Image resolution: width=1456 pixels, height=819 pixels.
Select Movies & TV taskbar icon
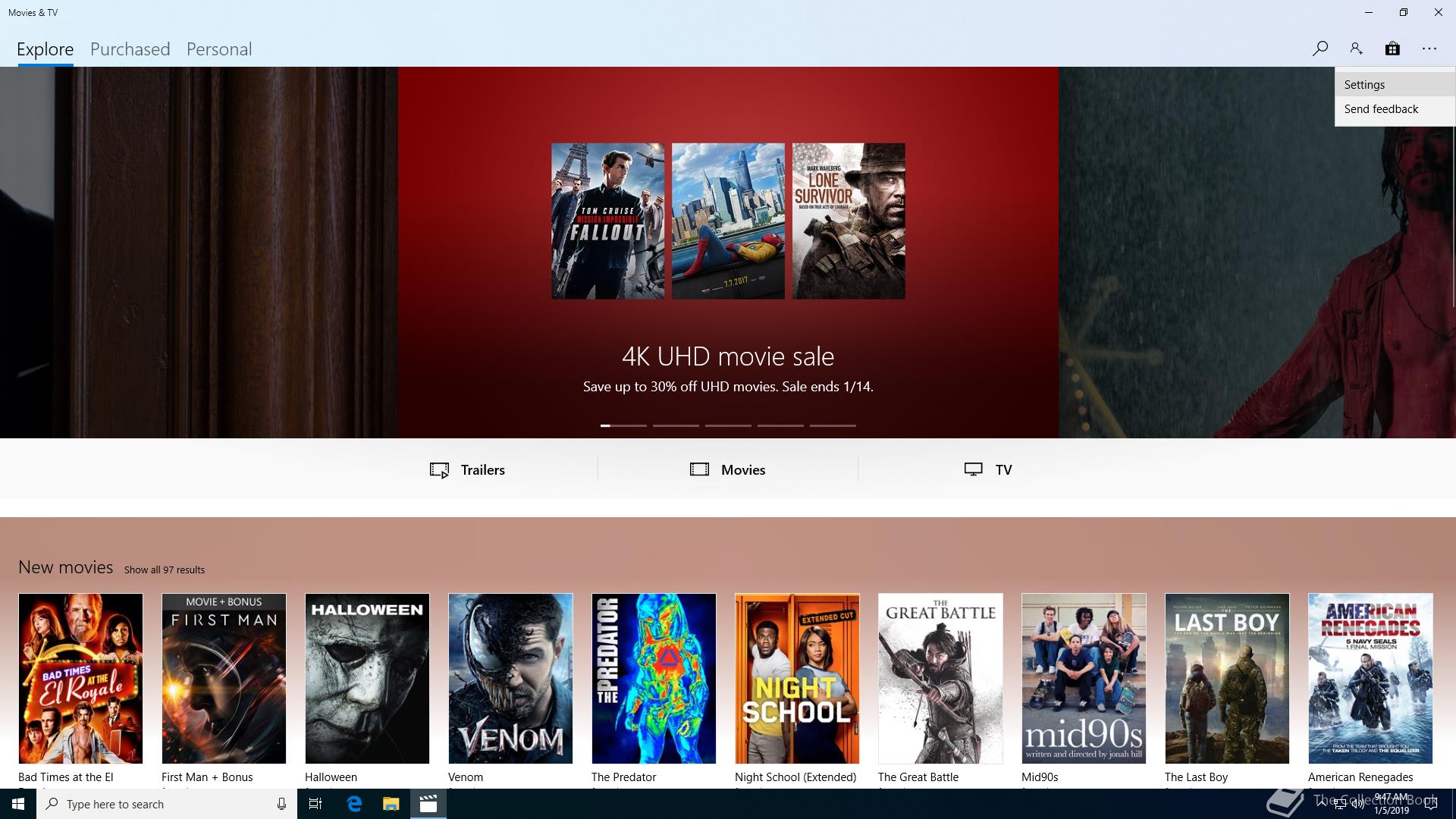click(x=428, y=804)
